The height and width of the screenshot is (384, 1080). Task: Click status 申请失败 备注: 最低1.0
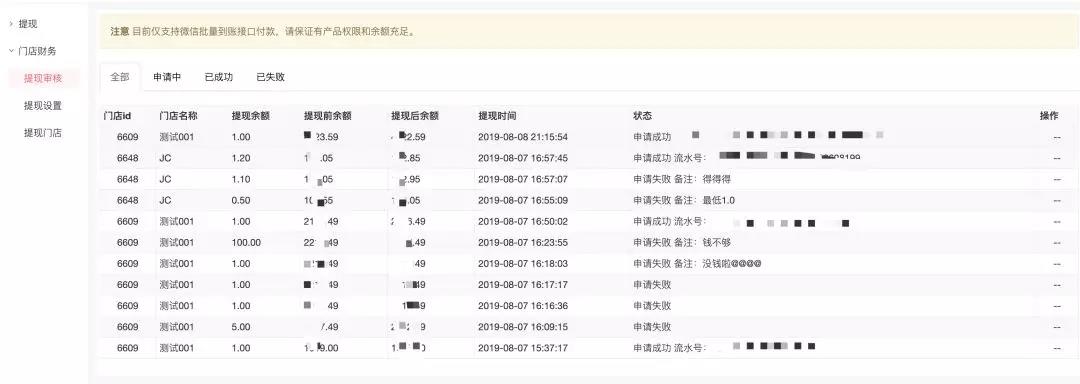click(684, 200)
